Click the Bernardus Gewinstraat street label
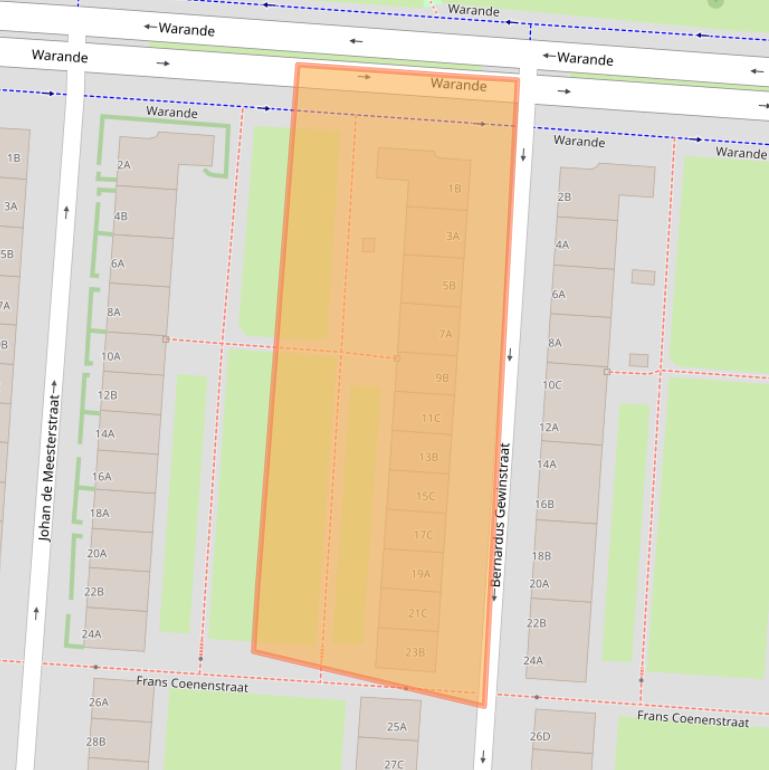769x770 pixels. [499, 521]
